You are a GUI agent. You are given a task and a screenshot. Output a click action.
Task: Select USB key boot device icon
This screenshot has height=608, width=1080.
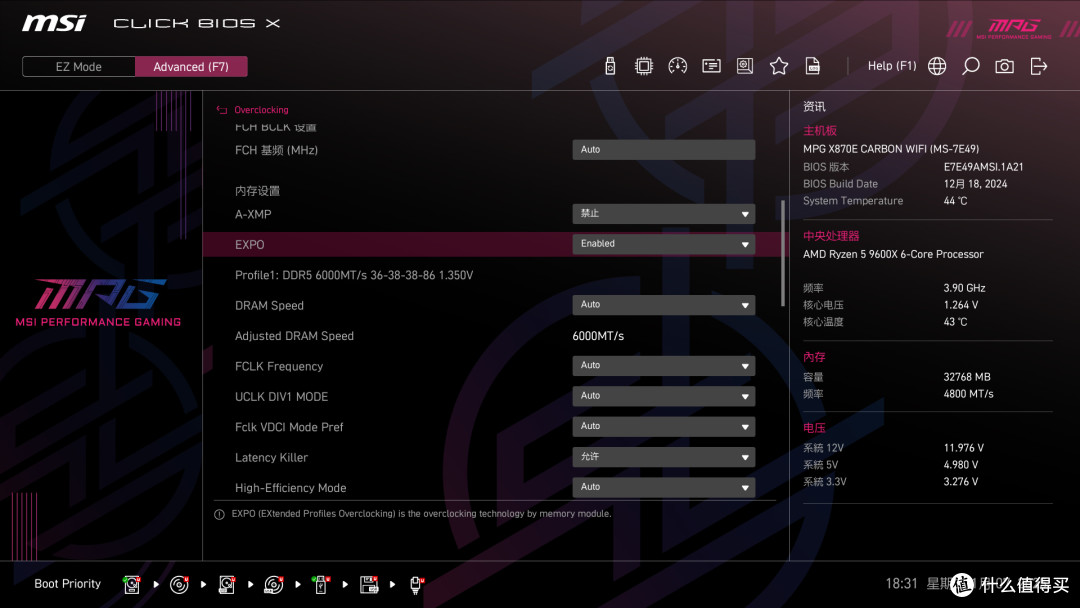(320, 585)
